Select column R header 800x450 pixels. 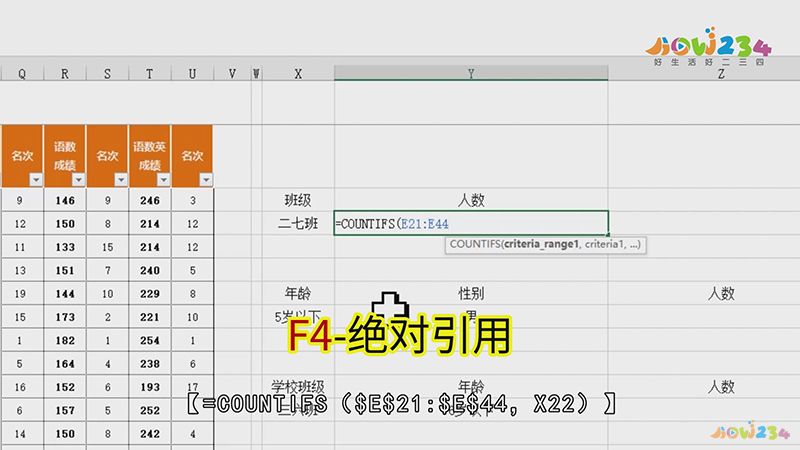[x=65, y=74]
